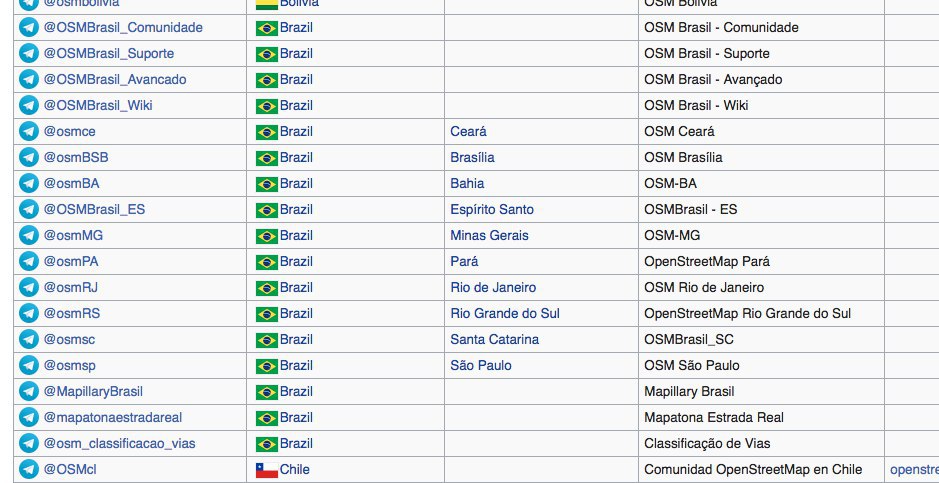Viewport: 939px width, 483px height.
Task: Click Telegram icon beside @osmRJ
Action: coord(29,287)
